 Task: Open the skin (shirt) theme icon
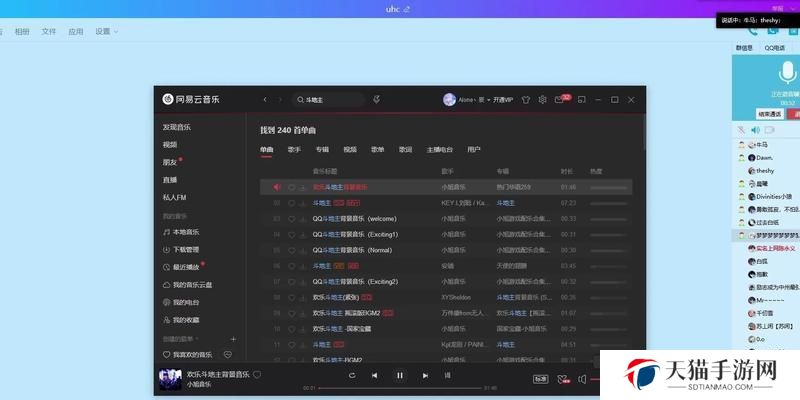tap(526, 100)
